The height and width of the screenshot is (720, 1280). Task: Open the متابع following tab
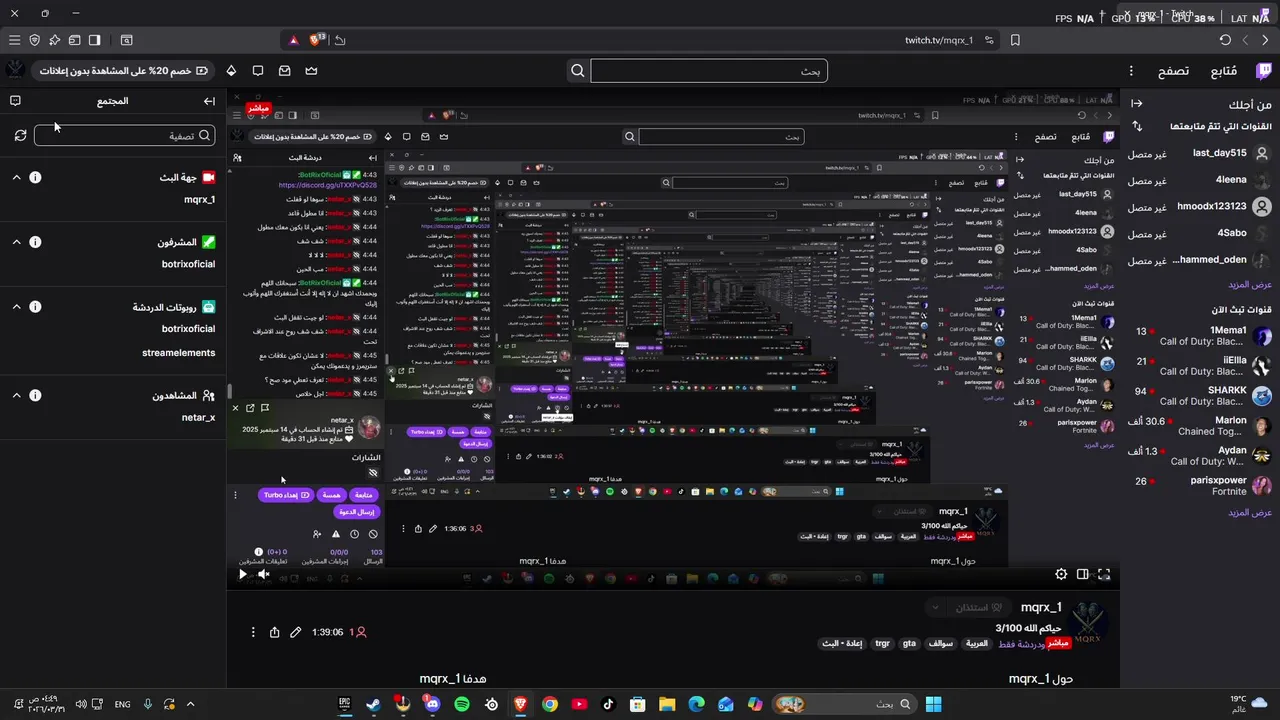(1224, 71)
